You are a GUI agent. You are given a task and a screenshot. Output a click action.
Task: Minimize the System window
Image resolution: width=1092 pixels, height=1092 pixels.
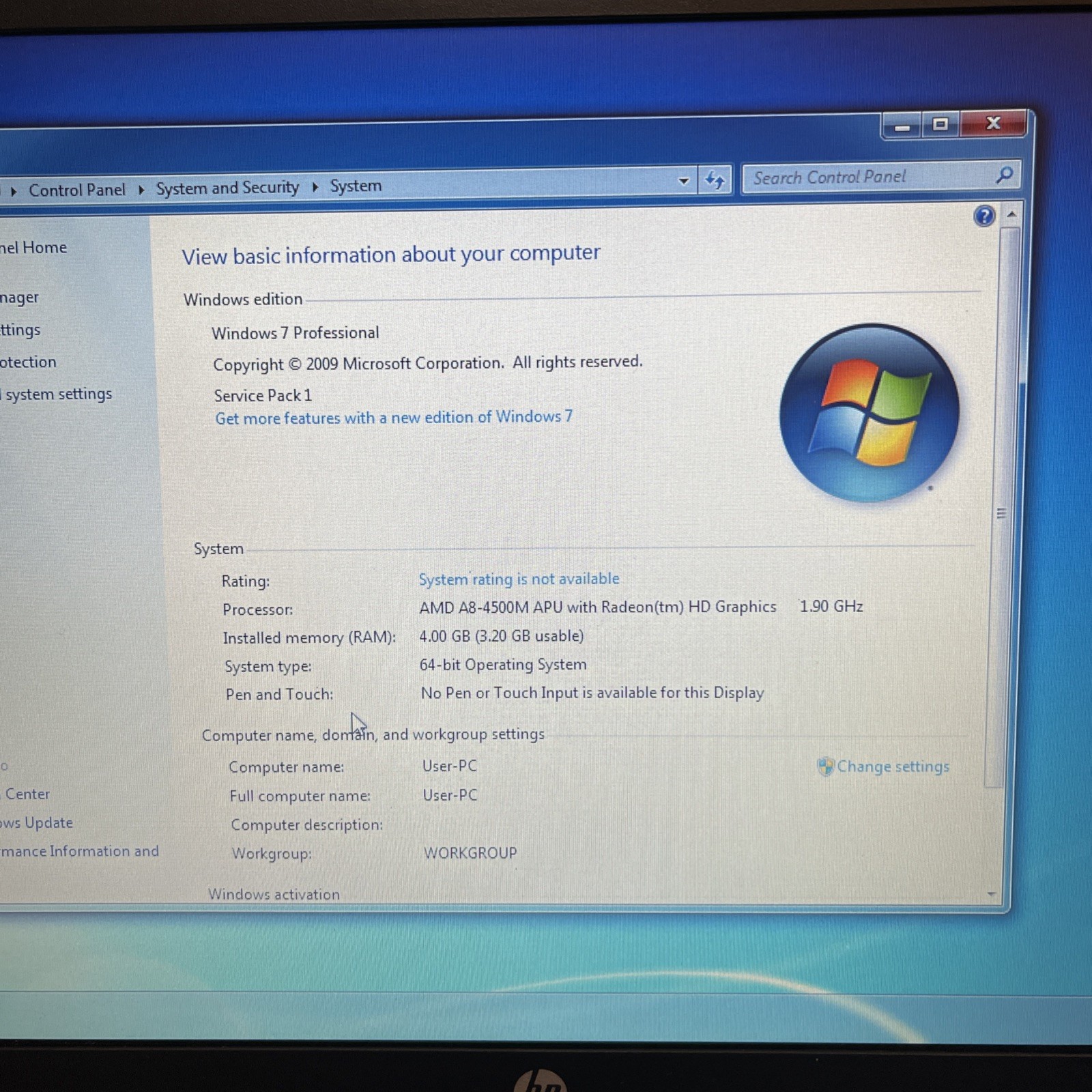(x=902, y=126)
